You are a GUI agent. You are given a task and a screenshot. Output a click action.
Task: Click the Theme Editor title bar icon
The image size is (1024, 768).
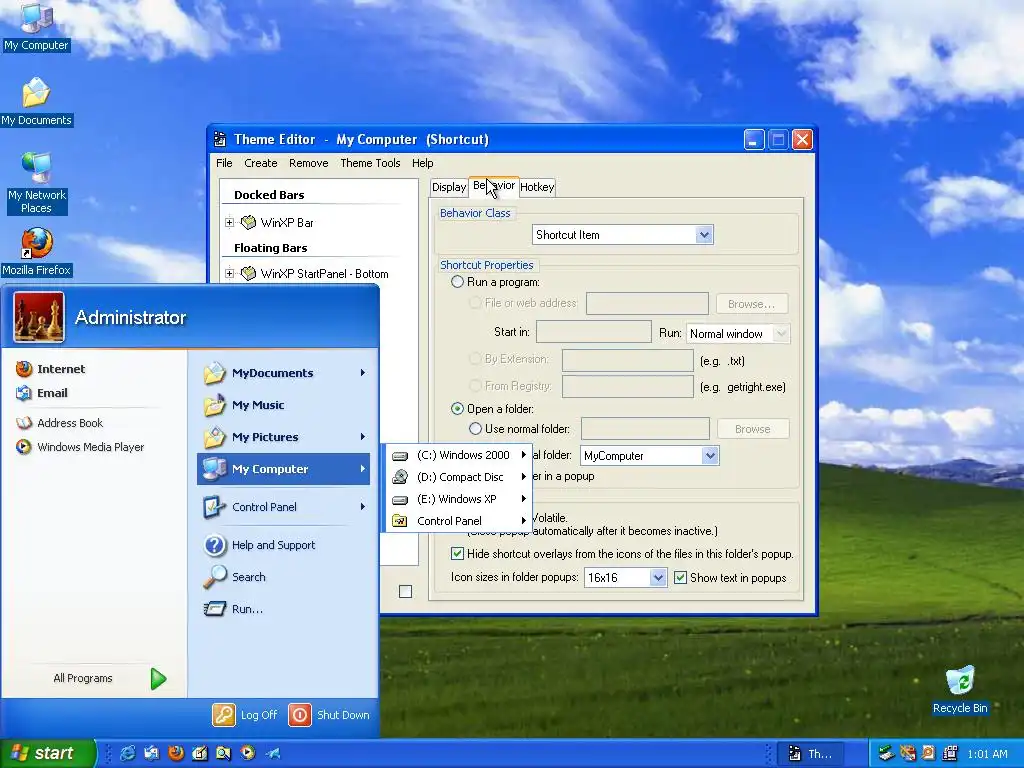click(x=220, y=139)
